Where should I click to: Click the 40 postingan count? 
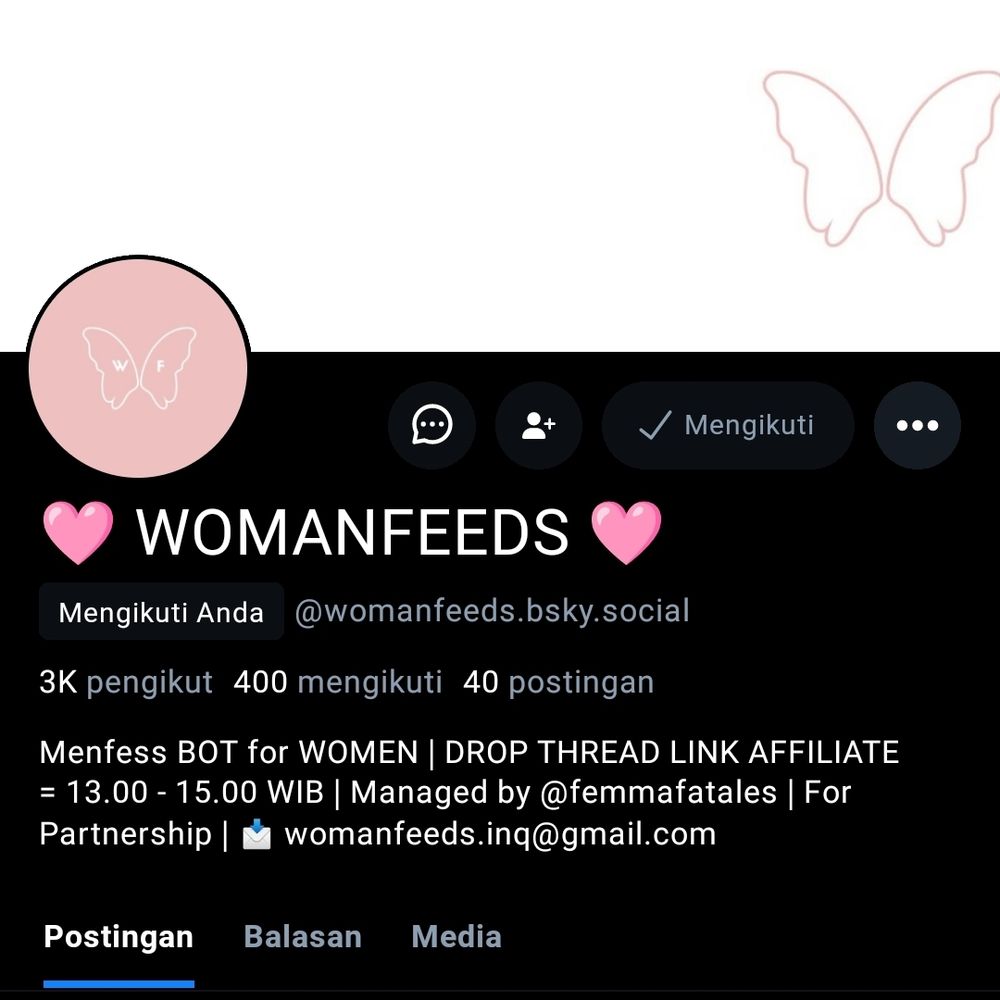tap(559, 682)
